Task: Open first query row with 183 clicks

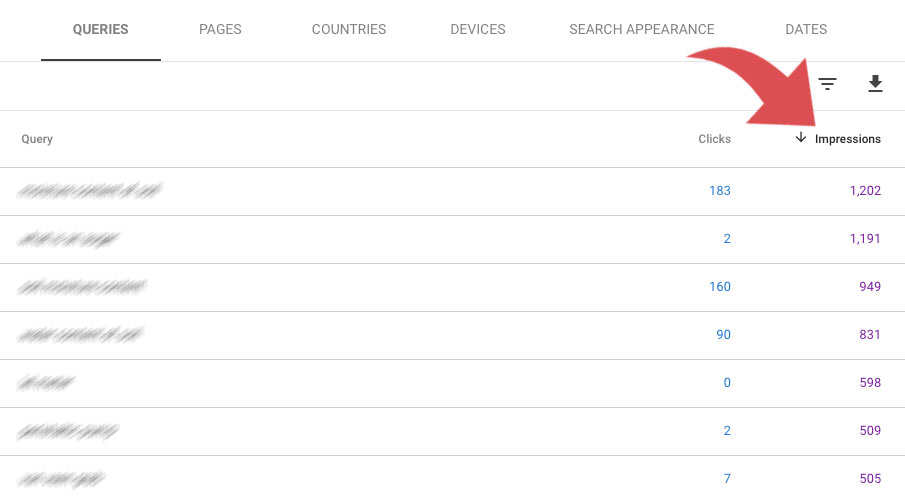Action: [452, 192]
